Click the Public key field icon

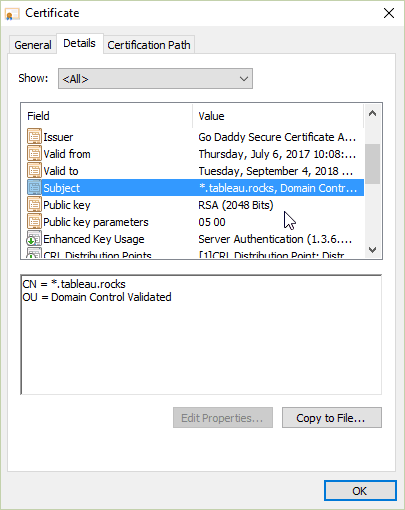tap(34, 205)
